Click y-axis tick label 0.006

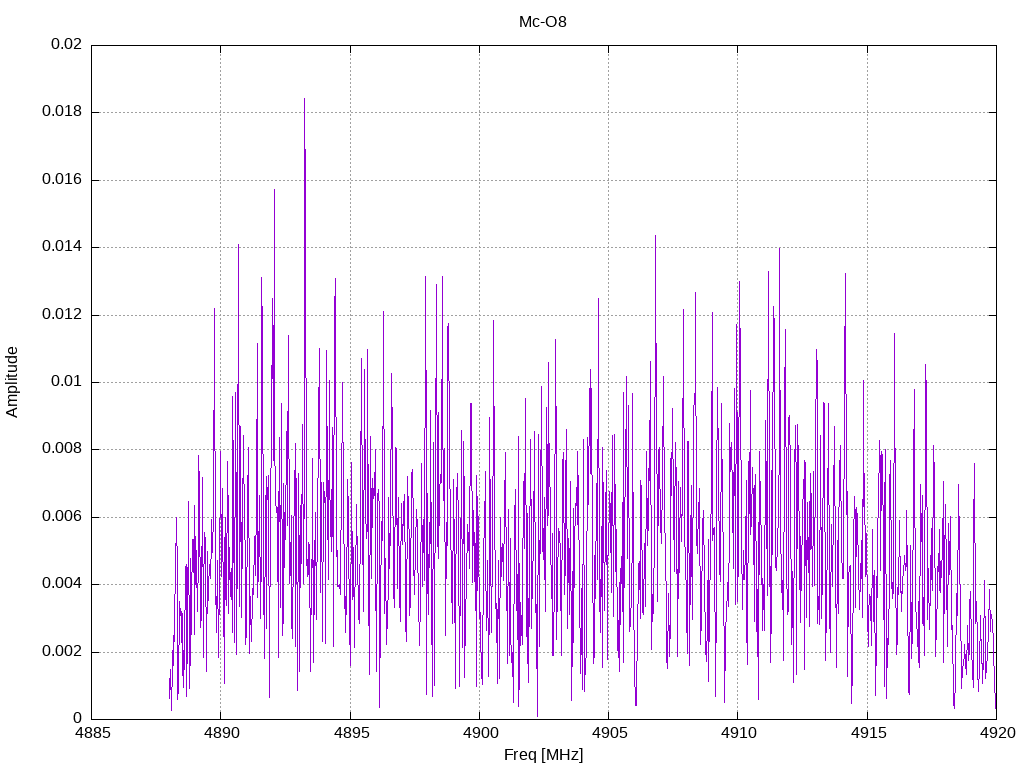pos(62,517)
